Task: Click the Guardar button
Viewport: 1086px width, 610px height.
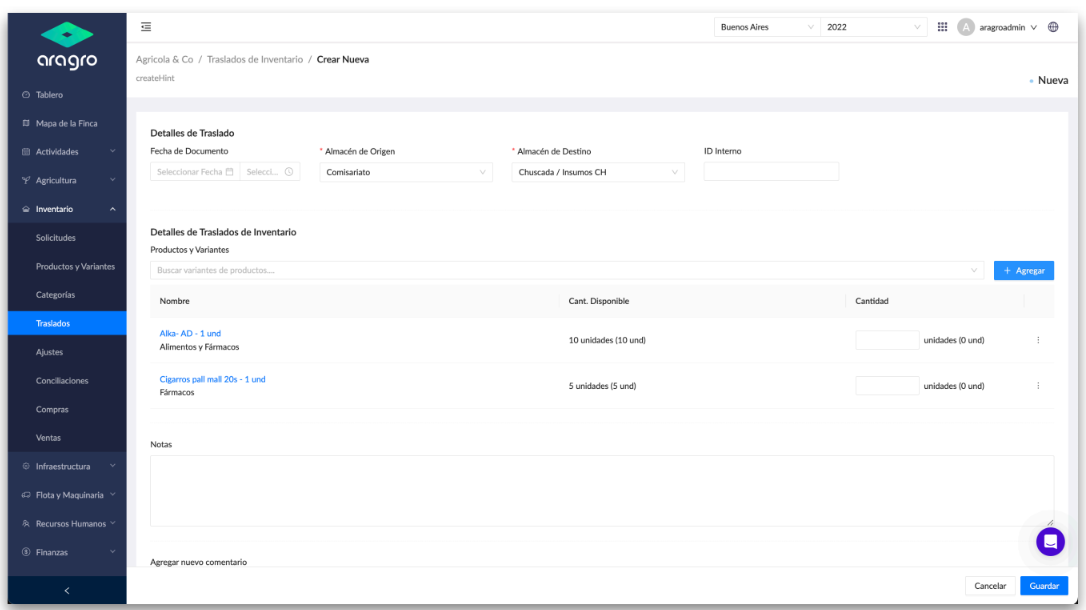Action: click(1044, 586)
